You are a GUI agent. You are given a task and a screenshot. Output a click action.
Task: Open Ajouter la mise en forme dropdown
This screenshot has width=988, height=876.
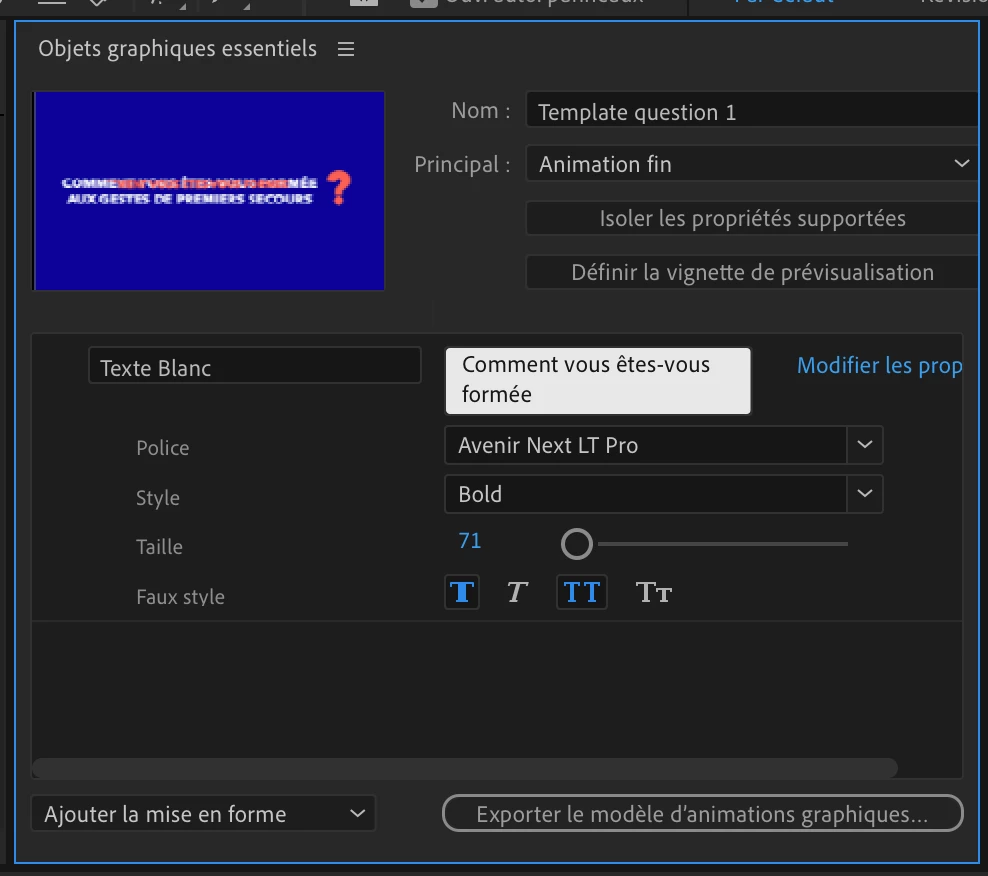tap(204, 814)
